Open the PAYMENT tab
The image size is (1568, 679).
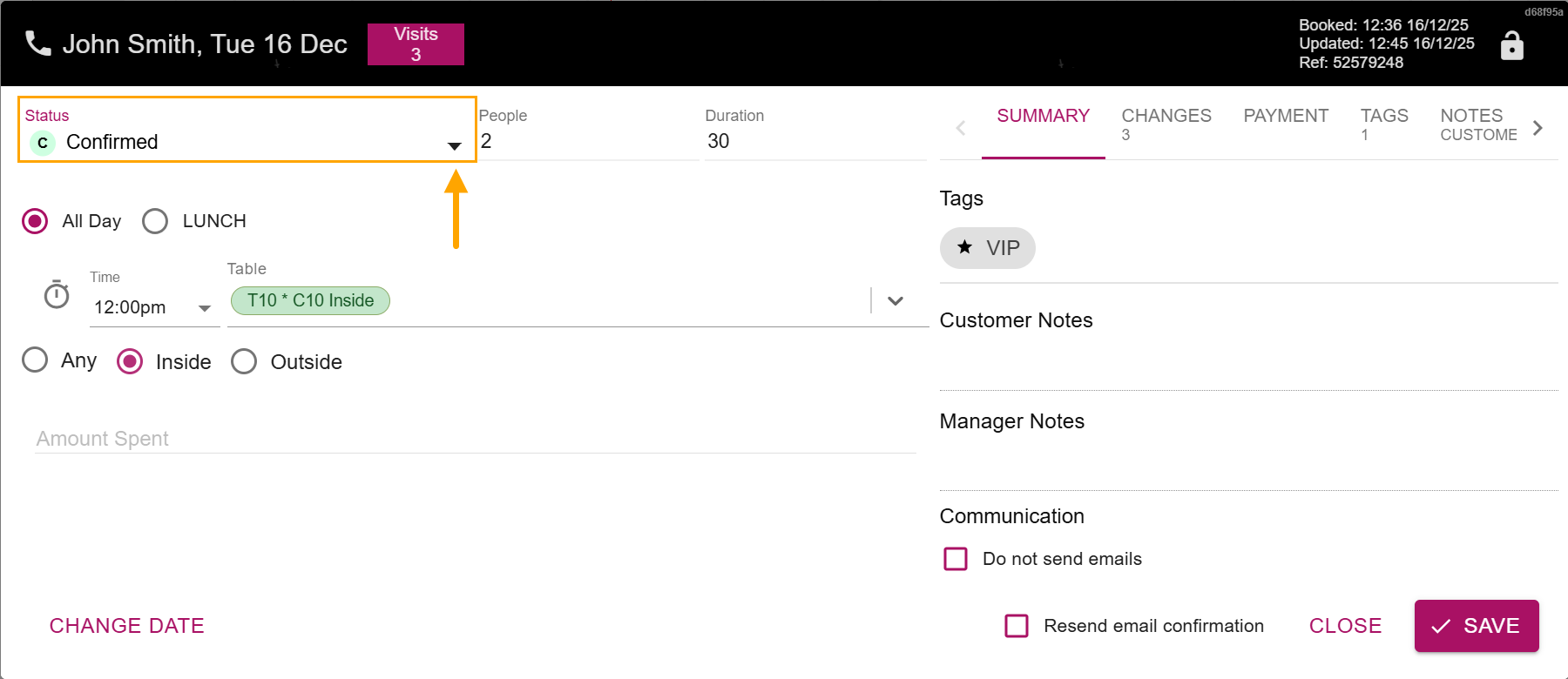pyautogui.click(x=1285, y=117)
